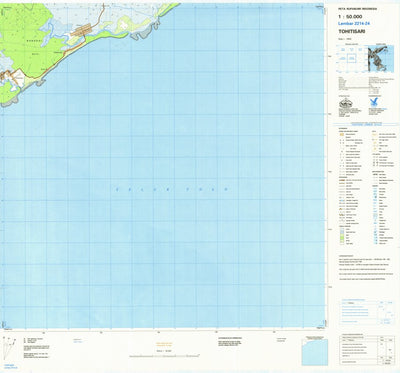This screenshot has height=373, width=400.
Task: Click the bar scale below the map
Action: tap(164, 356)
